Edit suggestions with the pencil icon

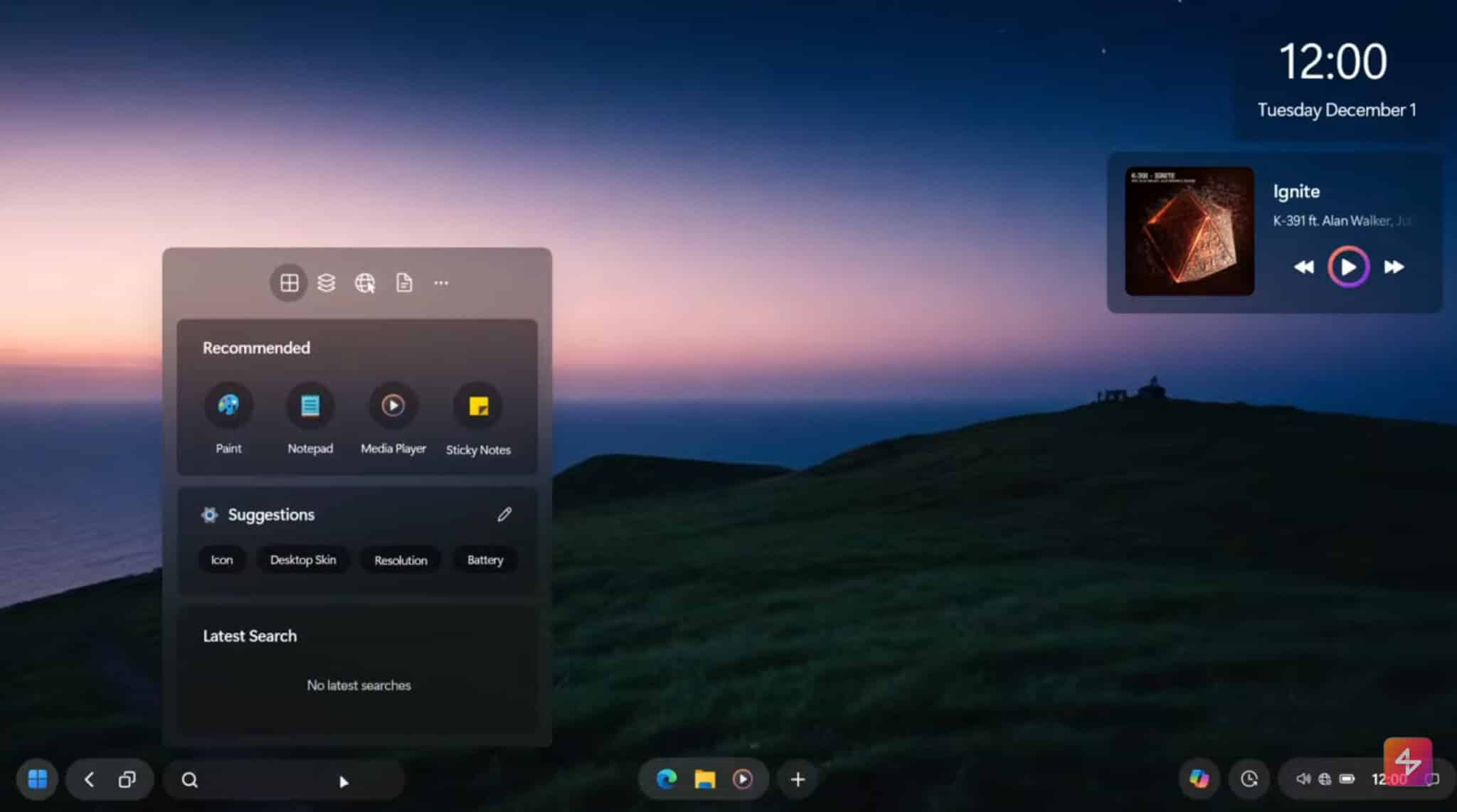click(504, 514)
